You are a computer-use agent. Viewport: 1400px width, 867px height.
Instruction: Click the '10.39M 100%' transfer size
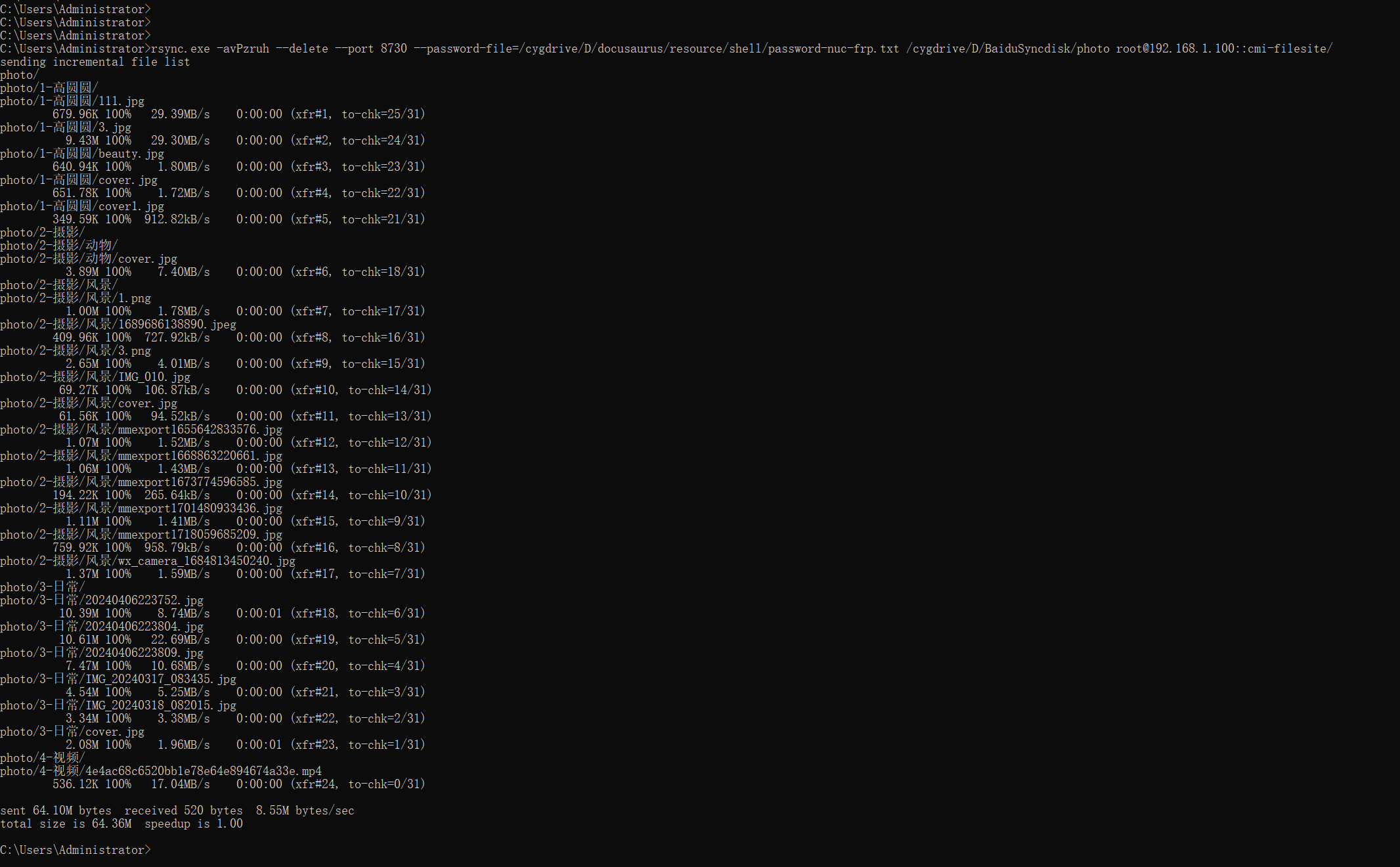coord(95,613)
